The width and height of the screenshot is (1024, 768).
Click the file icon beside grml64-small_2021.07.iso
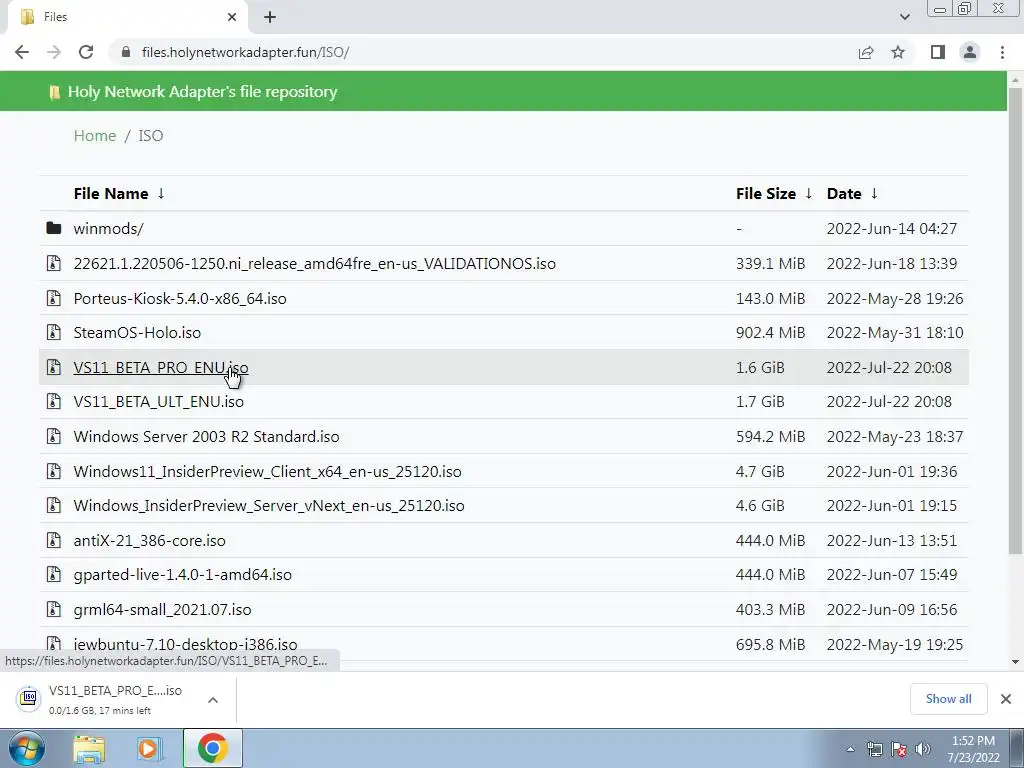pos(54,609)
